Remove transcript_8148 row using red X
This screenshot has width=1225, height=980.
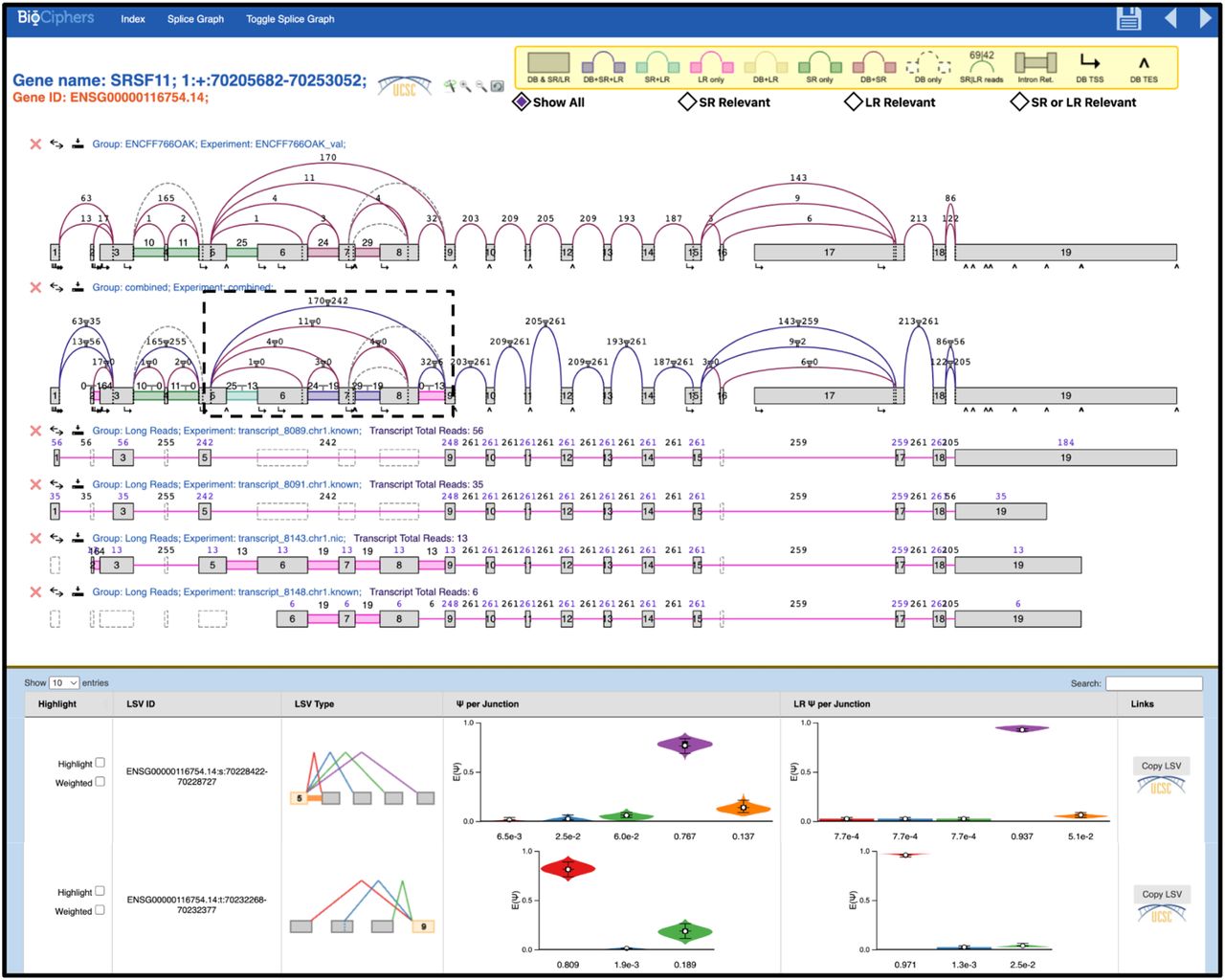tap(35, 592)
